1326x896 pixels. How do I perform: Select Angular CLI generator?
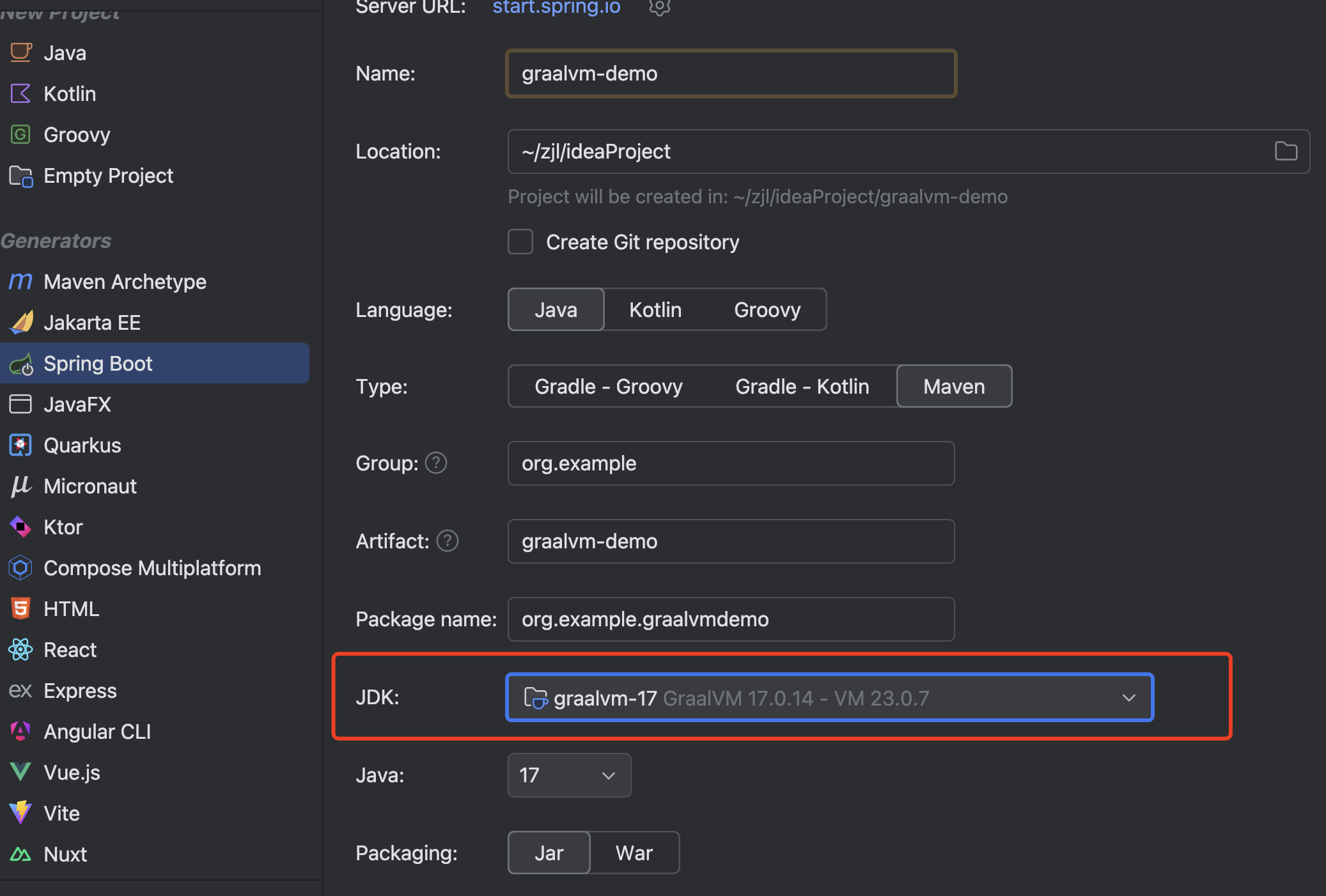click(155, 731)
